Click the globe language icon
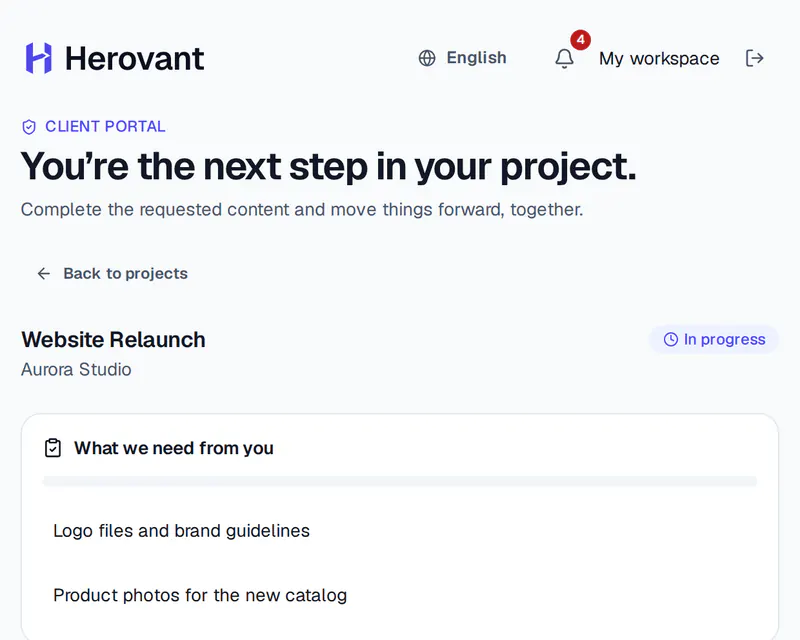 427,58
